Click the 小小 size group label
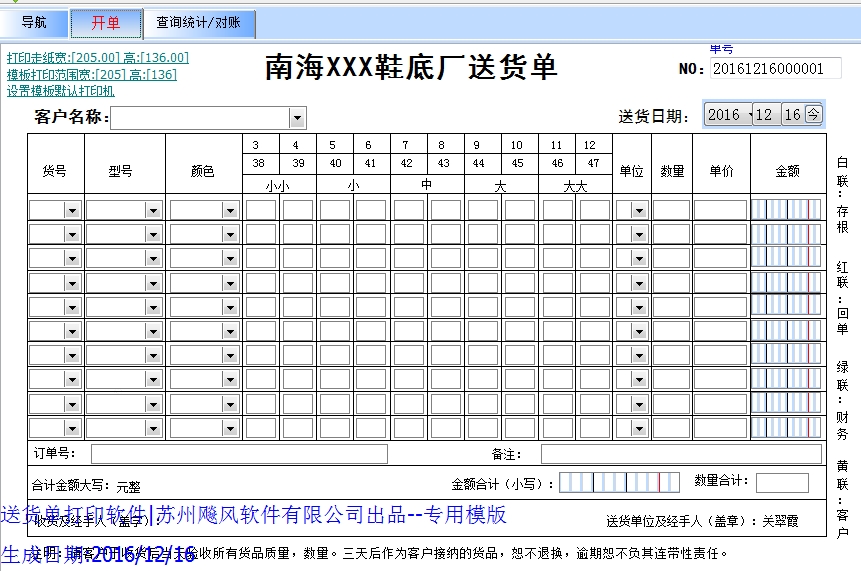 (x=277, y=187)
